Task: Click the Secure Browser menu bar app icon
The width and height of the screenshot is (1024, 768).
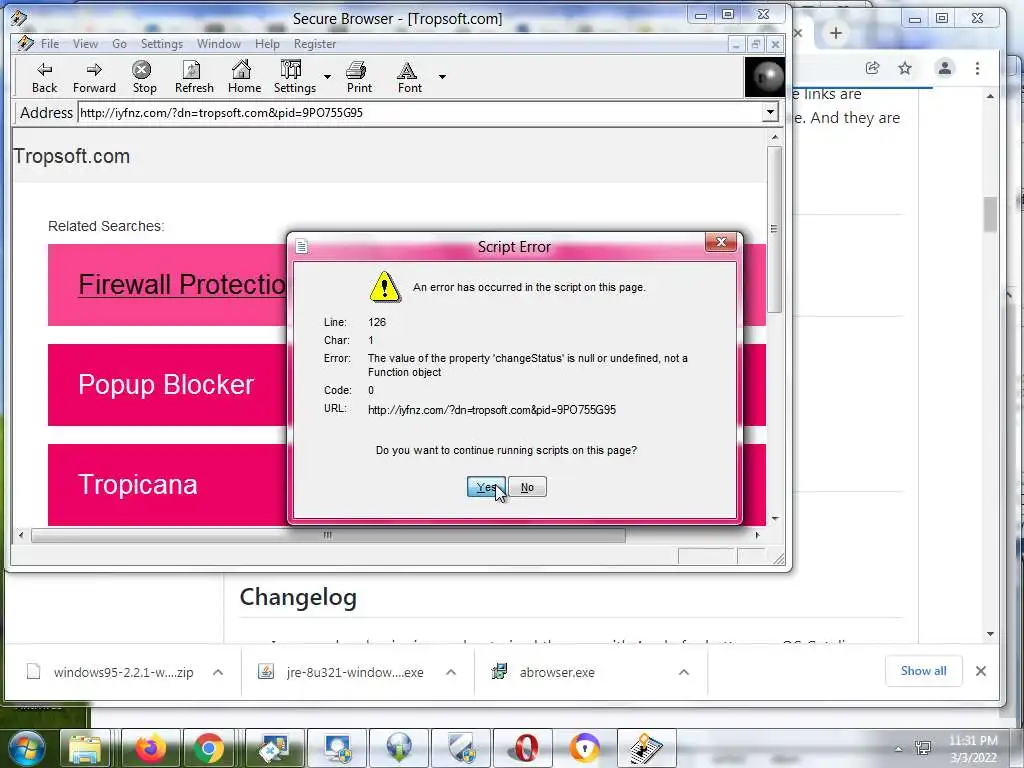Action: point(25,44)
